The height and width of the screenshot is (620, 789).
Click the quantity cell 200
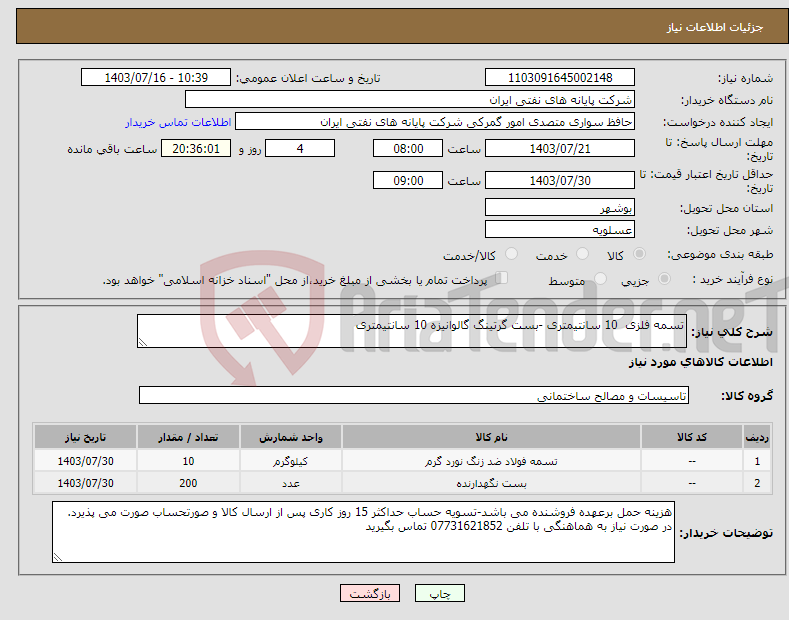coord(188,483)
